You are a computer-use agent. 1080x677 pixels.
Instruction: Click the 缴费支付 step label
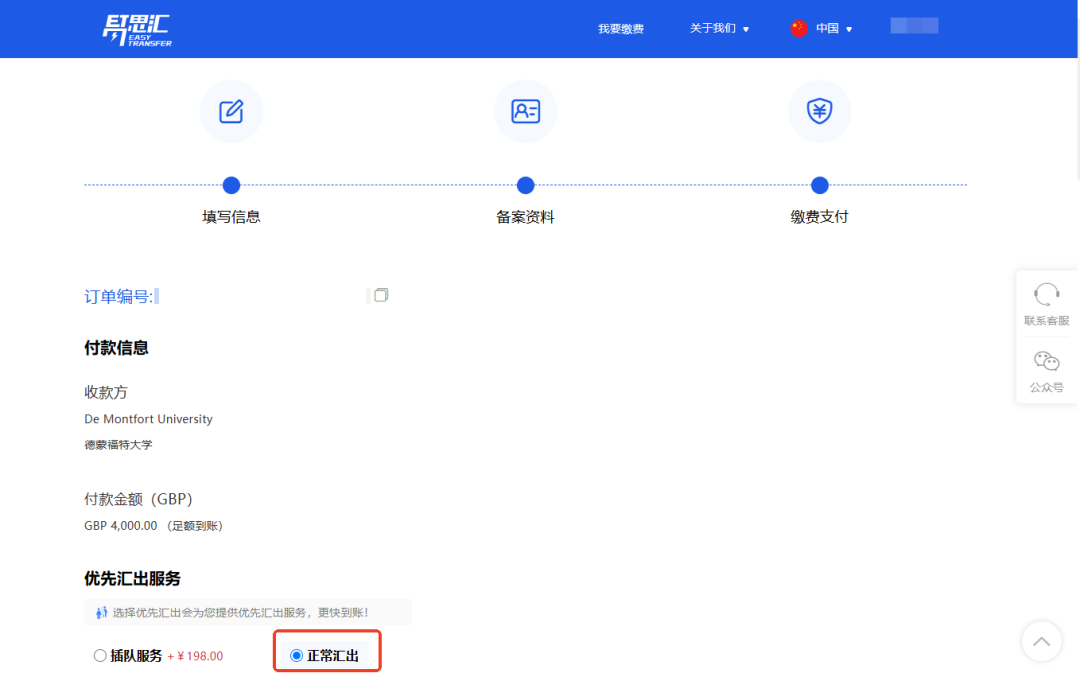[x=819, y=217]
